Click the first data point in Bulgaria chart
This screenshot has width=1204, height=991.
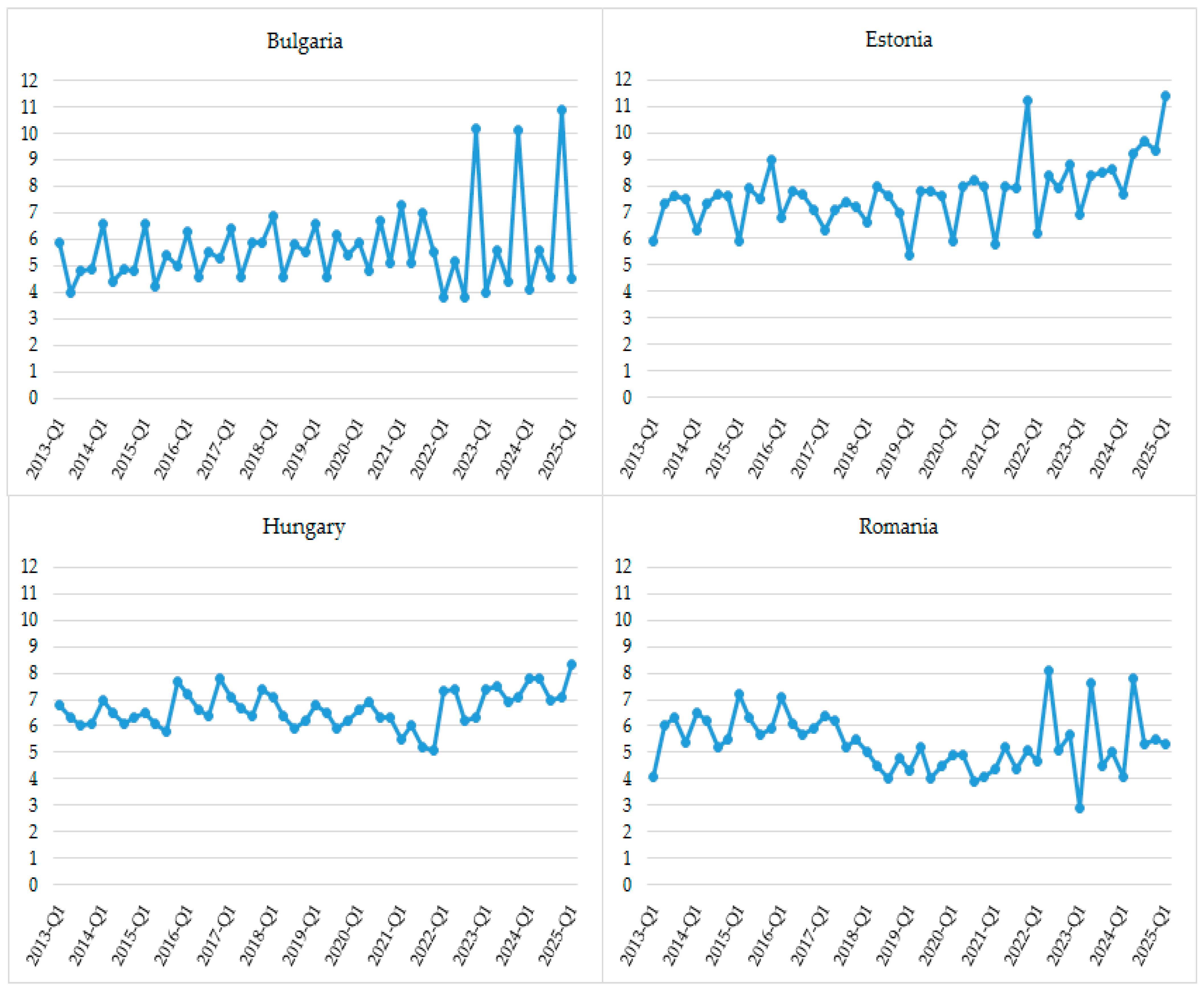click(59, 242)
